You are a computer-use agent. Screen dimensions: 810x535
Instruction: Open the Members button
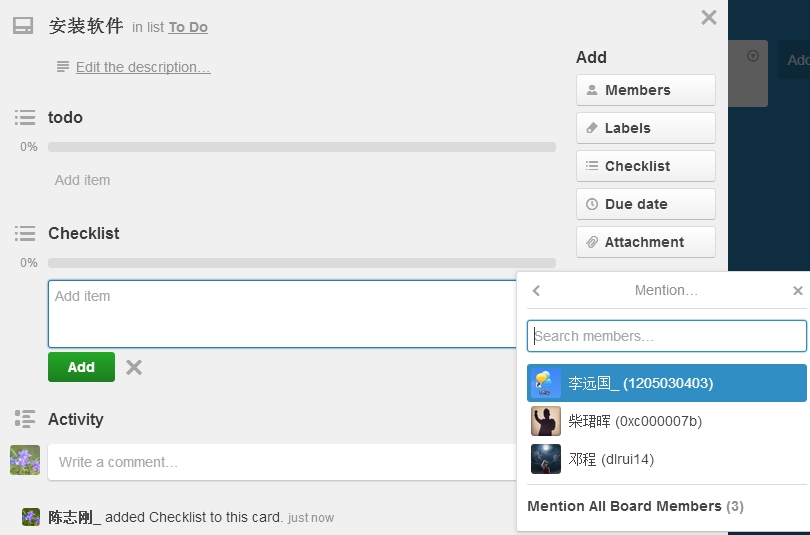[645, 90]
